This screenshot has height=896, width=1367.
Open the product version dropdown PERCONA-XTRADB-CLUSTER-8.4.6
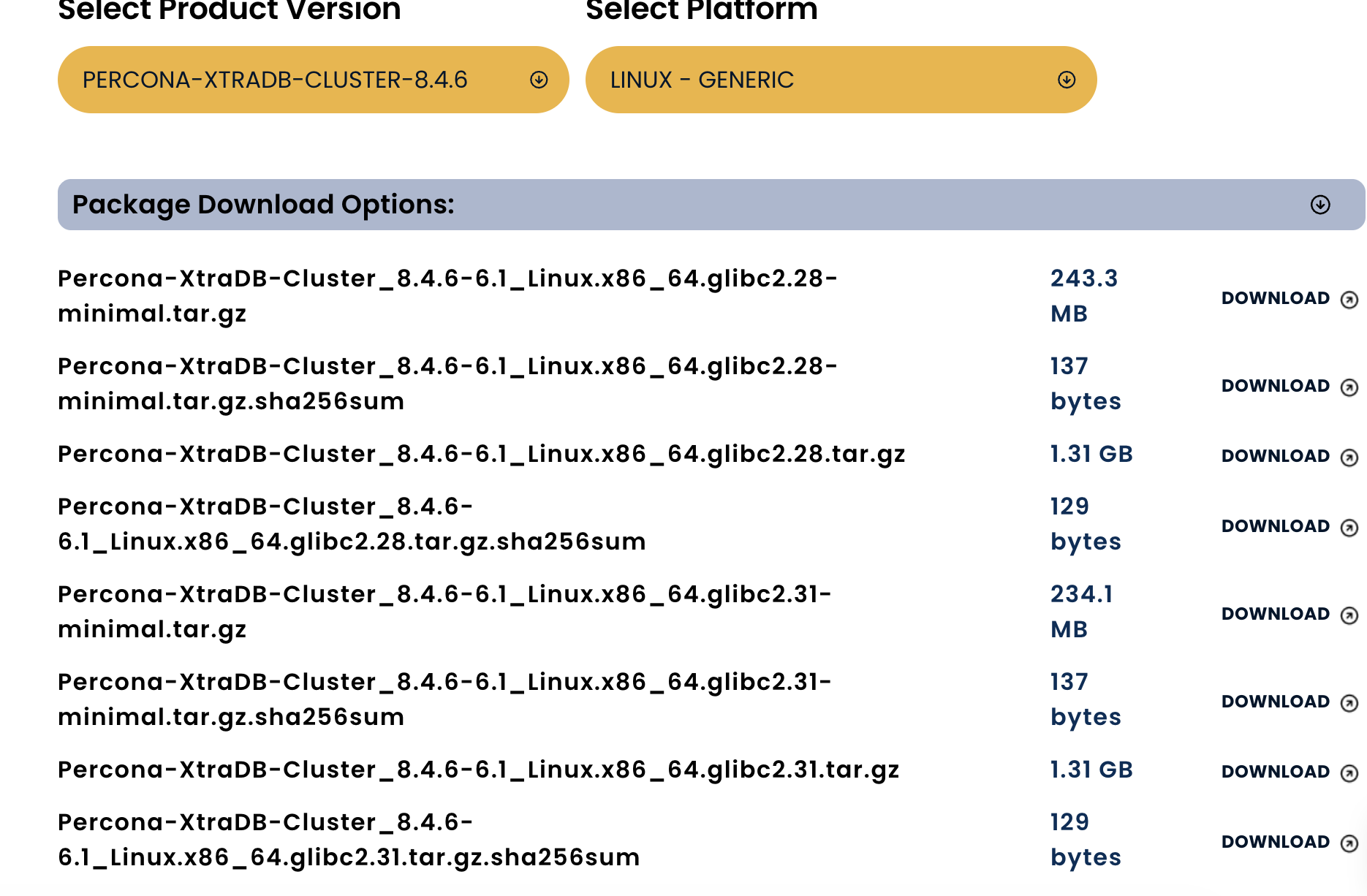tap(313, 80)
